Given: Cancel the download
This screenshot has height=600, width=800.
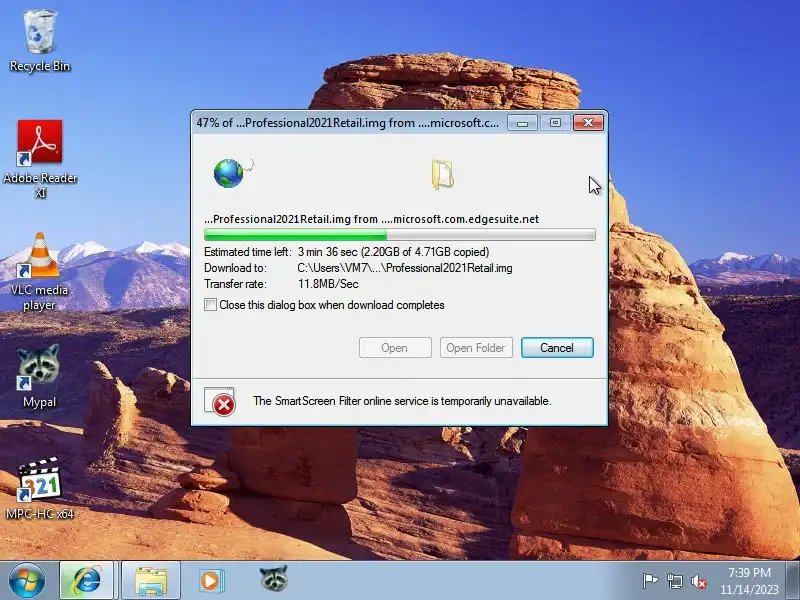Looking at the screenshot, I should [557, 347].
